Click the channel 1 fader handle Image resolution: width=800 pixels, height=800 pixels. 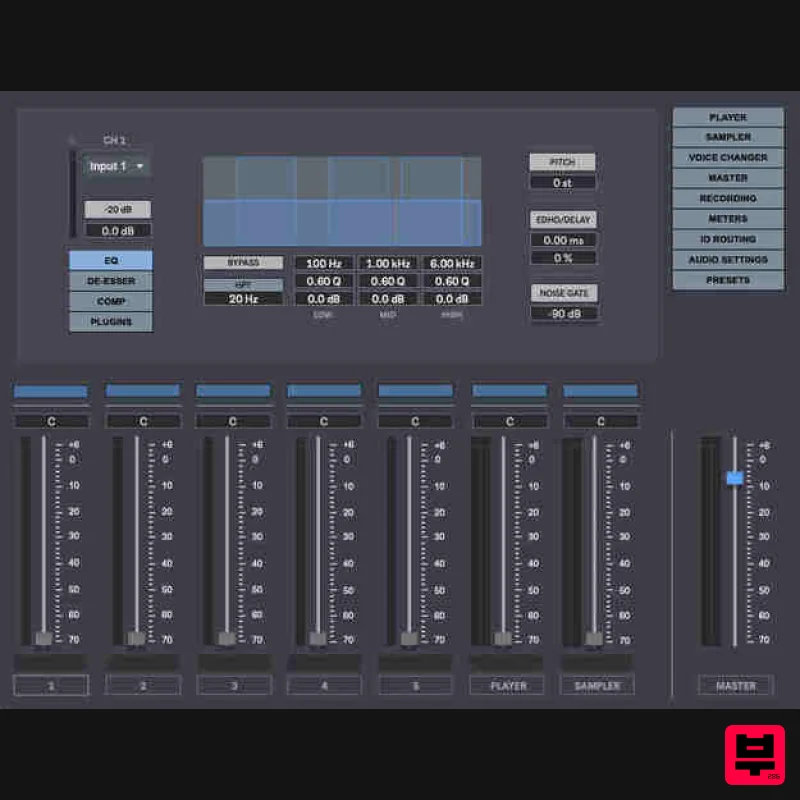point(44,638)
